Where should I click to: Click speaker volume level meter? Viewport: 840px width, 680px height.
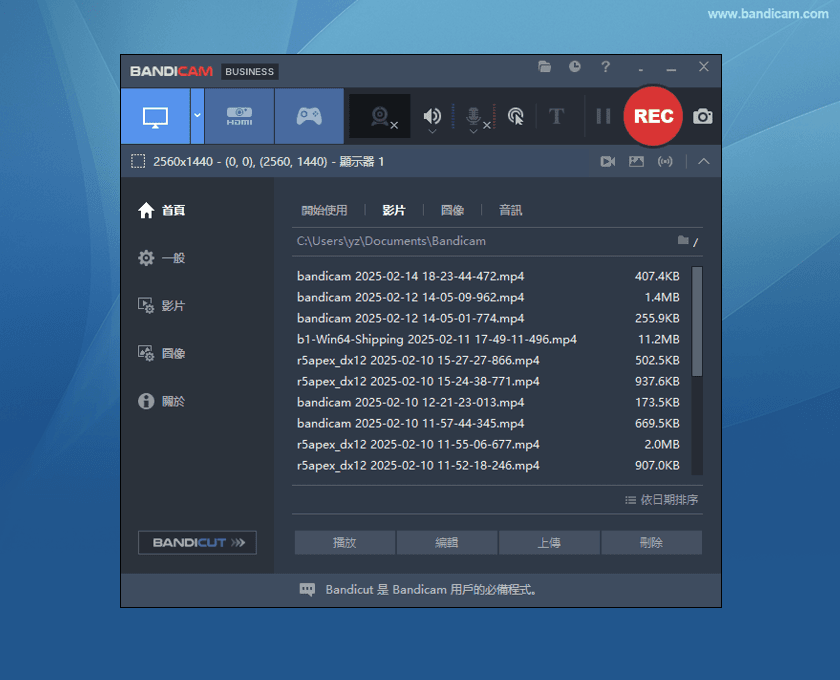453,116
